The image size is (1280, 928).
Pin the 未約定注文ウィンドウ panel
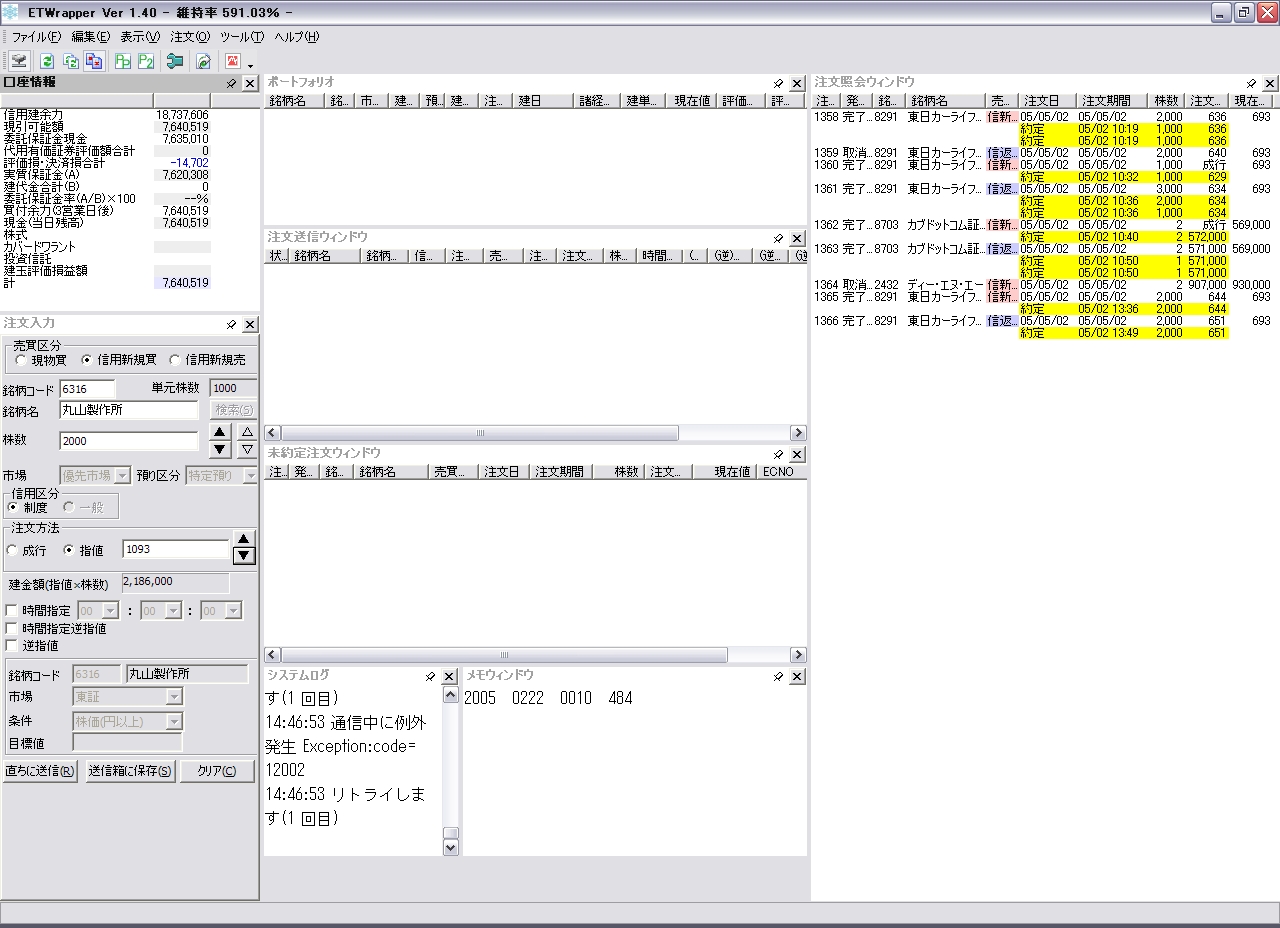point(779,454)
